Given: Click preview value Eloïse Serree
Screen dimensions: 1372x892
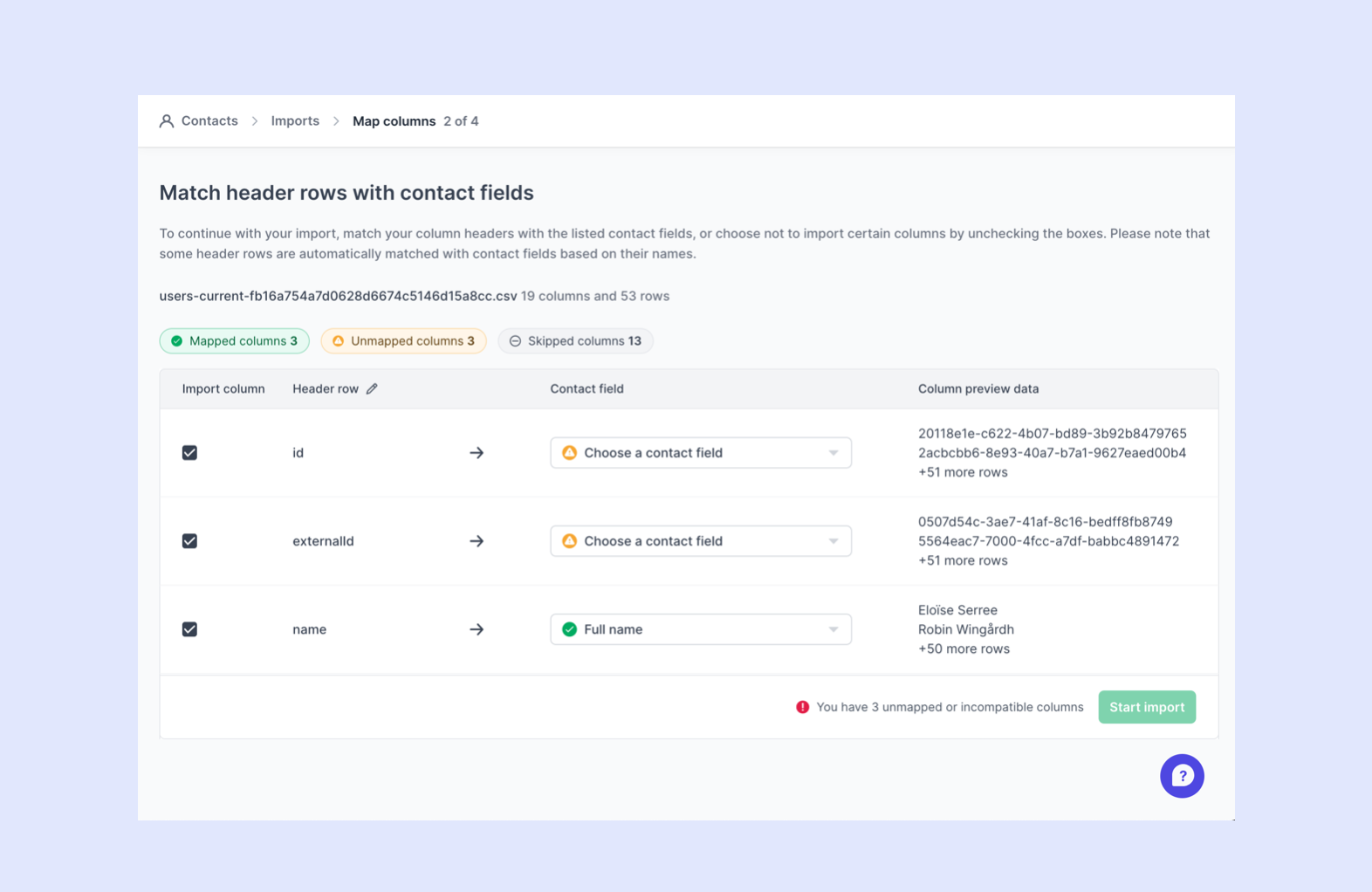Looking at the screenshot, I should click(x=957, y=610).
